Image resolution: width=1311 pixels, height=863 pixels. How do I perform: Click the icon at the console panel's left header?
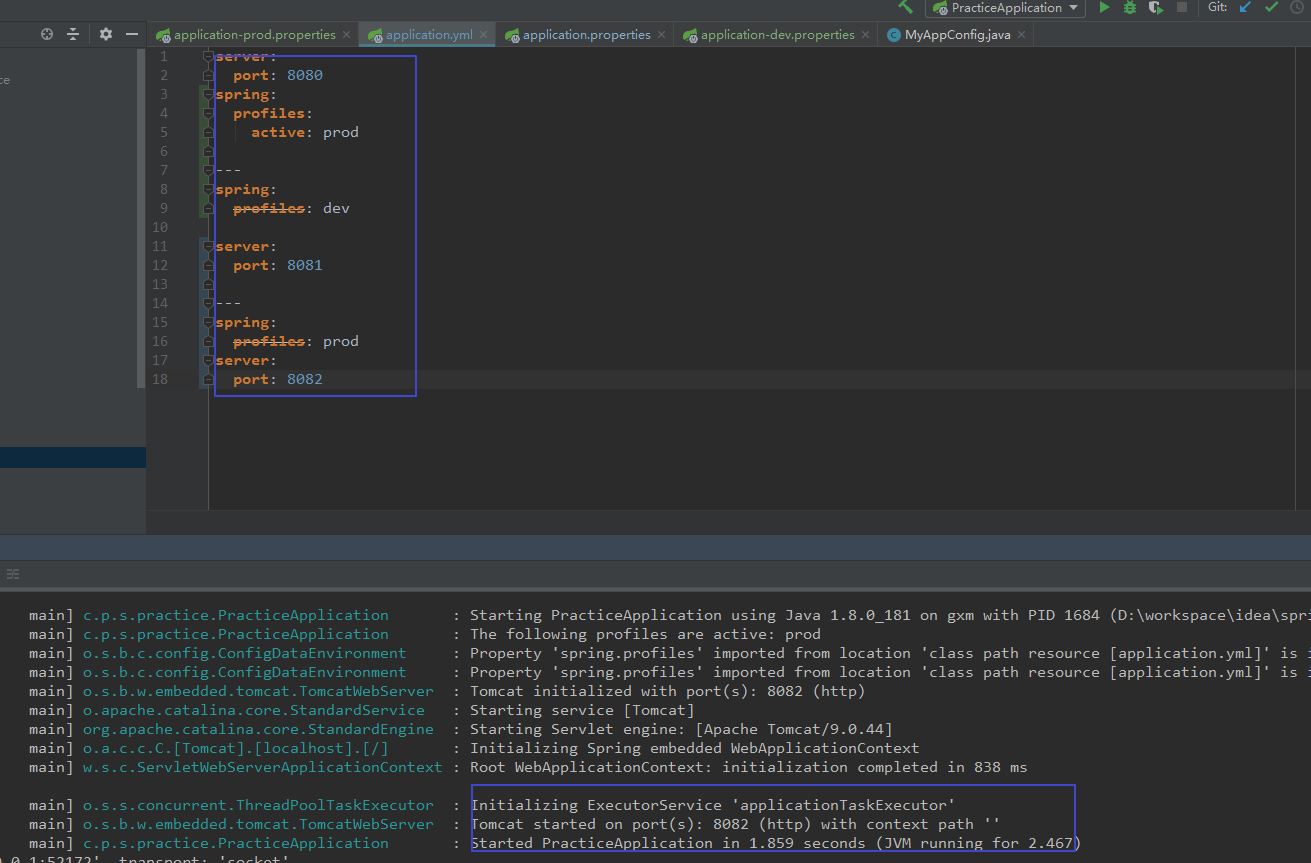(x=13, y=574)
